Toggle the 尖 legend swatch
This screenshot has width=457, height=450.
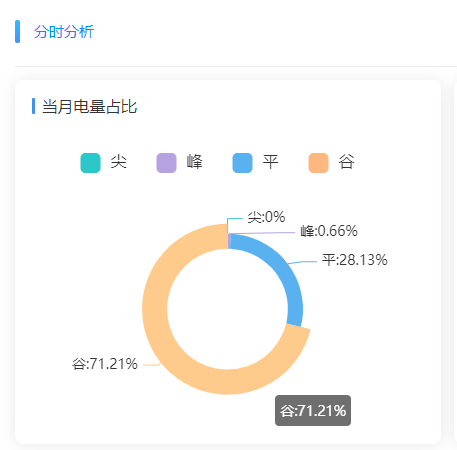coord(90,163)
